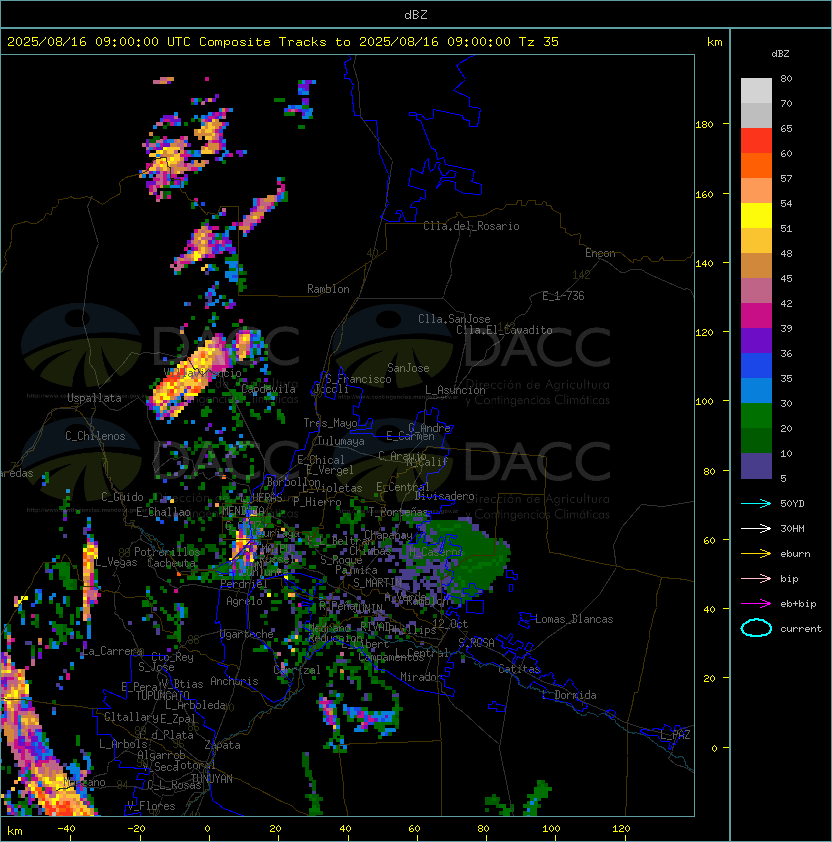
Task: Click the '30HM' legend label
Action: 792,529
